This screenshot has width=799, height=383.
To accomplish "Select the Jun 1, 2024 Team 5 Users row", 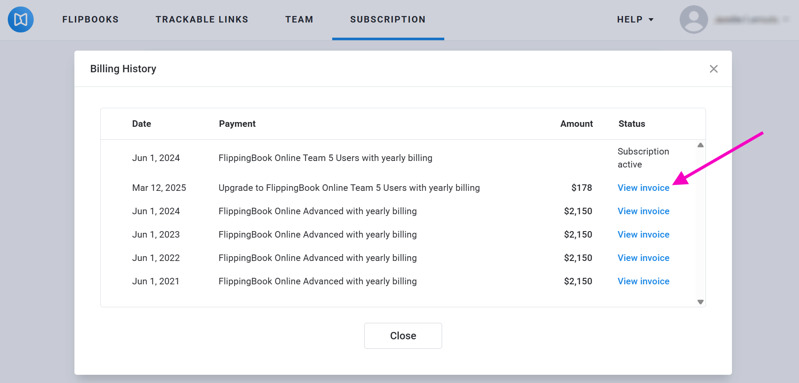I will 398,158.
